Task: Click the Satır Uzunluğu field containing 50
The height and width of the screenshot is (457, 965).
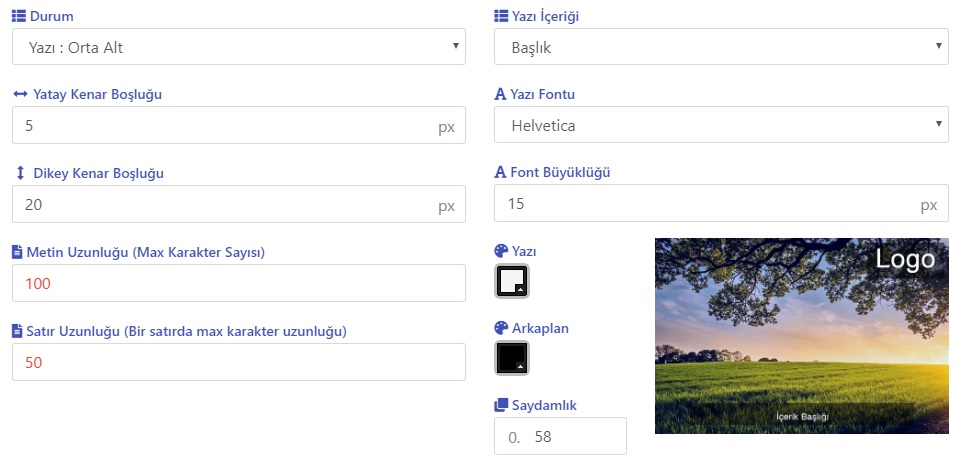Action: point(238,362)
